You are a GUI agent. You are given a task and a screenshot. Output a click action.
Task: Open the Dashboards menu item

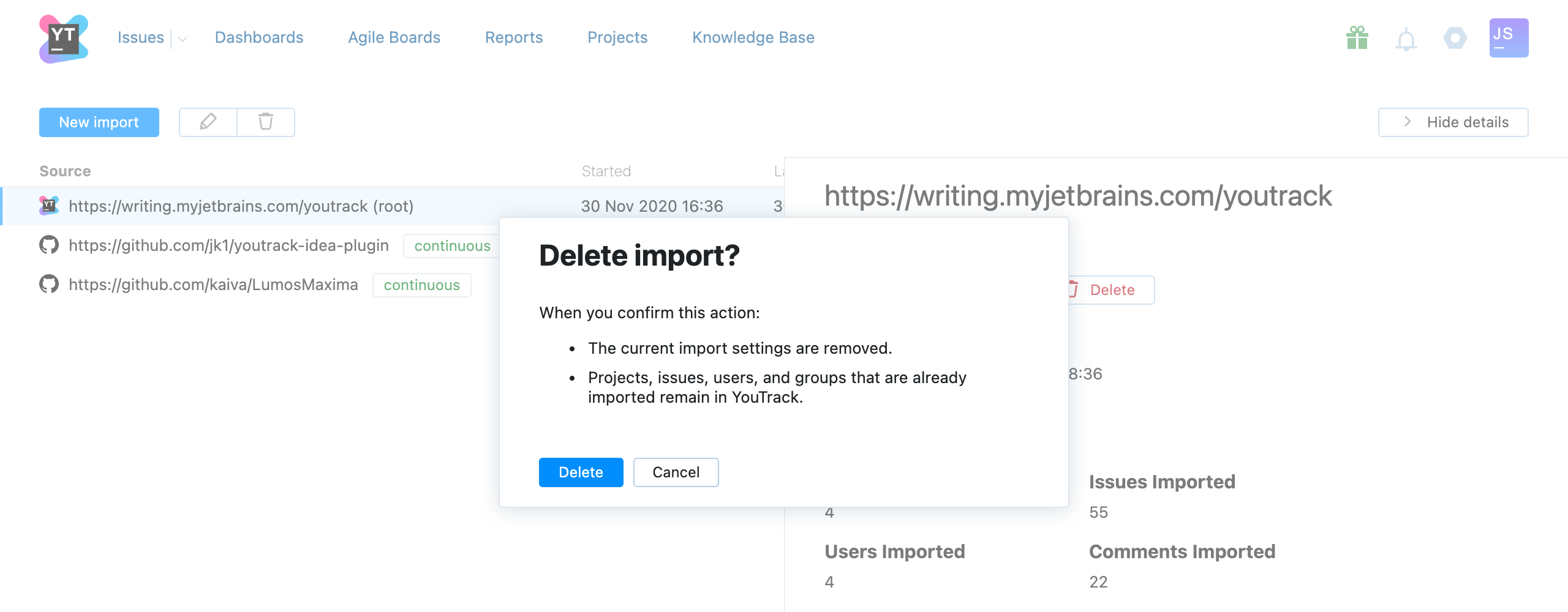(259, 38)
